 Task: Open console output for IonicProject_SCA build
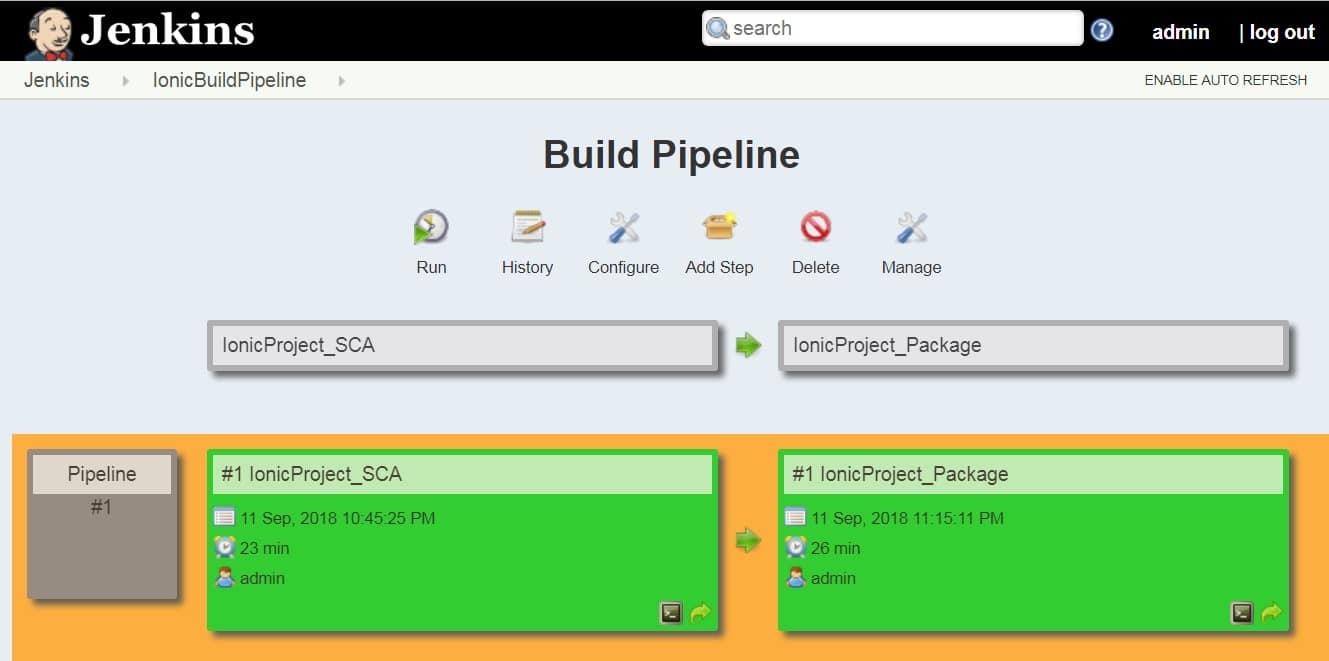click(x=671, y=613)
